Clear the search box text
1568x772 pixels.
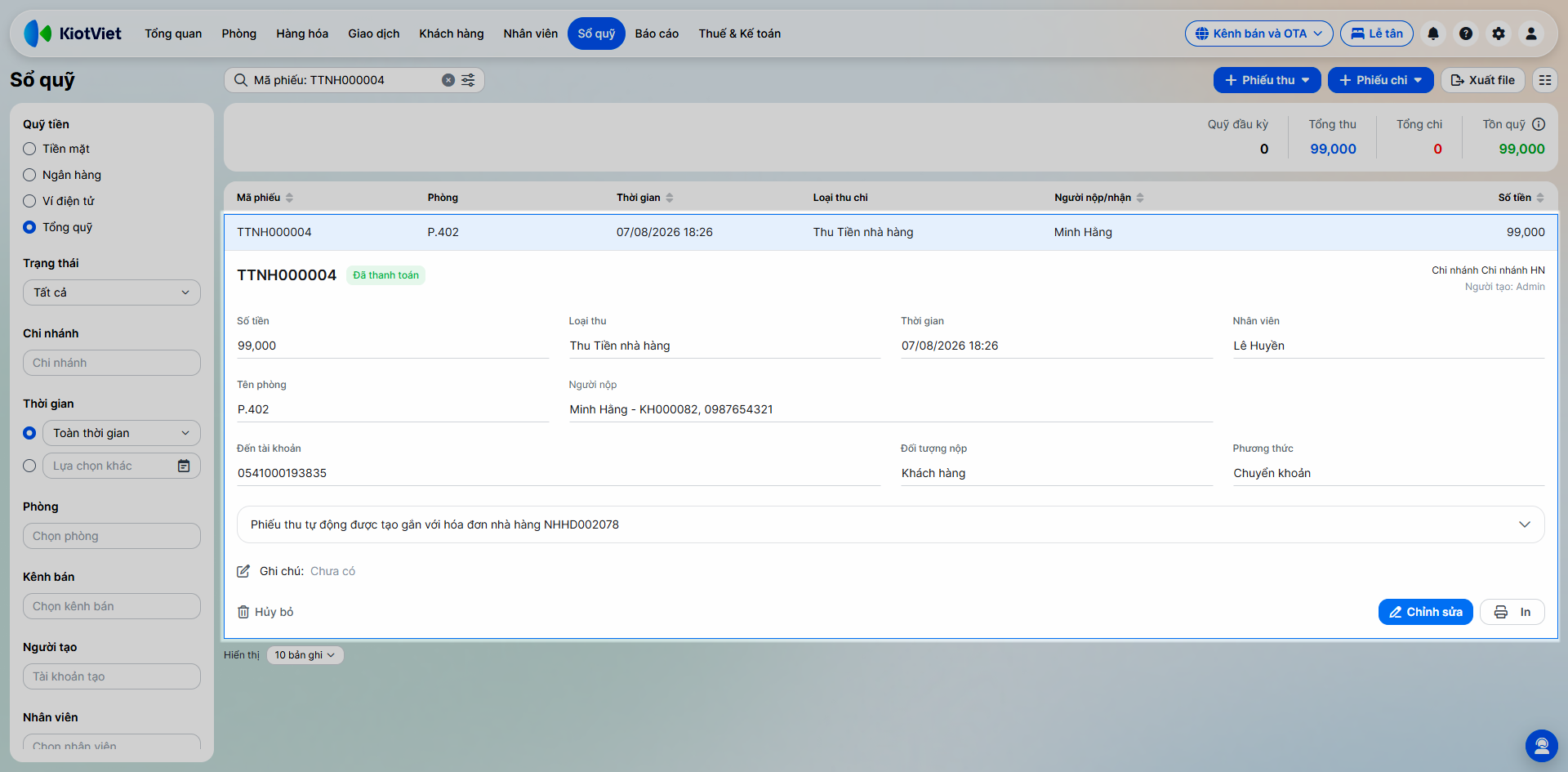(448, 80)
